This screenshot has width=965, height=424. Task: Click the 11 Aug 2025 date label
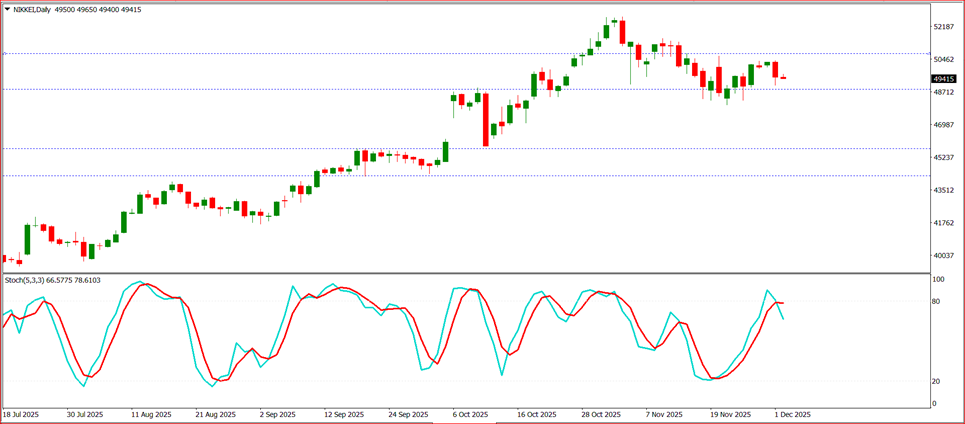pyautogui.click(x=151, y=413)
